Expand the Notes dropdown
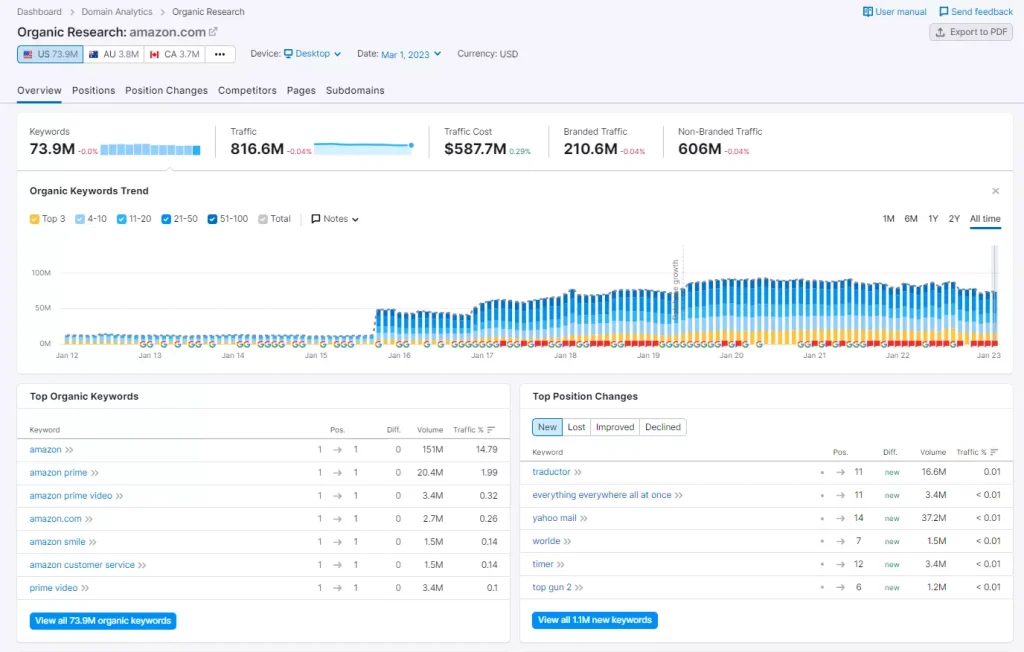 pyautogui.click(x=335, y=219)
